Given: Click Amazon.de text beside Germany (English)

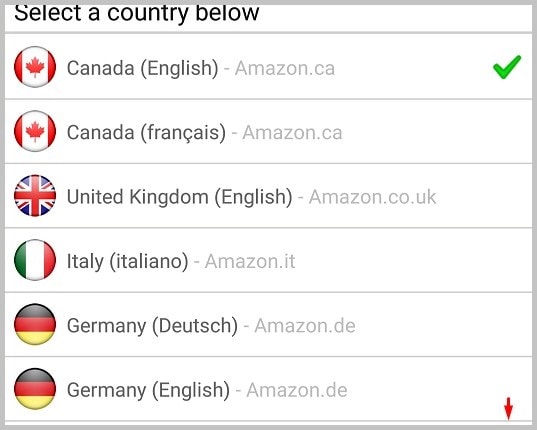Looking at the screenshot, I should (x=297, y=390).
